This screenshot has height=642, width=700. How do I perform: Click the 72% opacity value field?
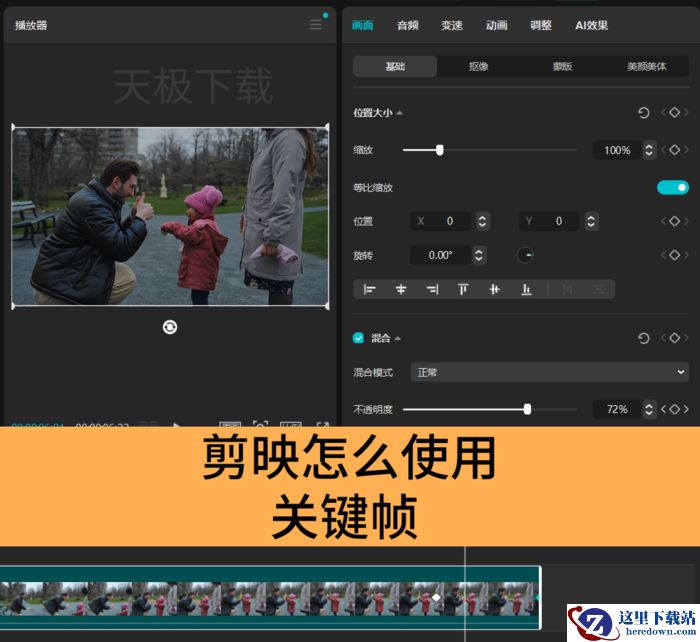[x=617, y=409]
